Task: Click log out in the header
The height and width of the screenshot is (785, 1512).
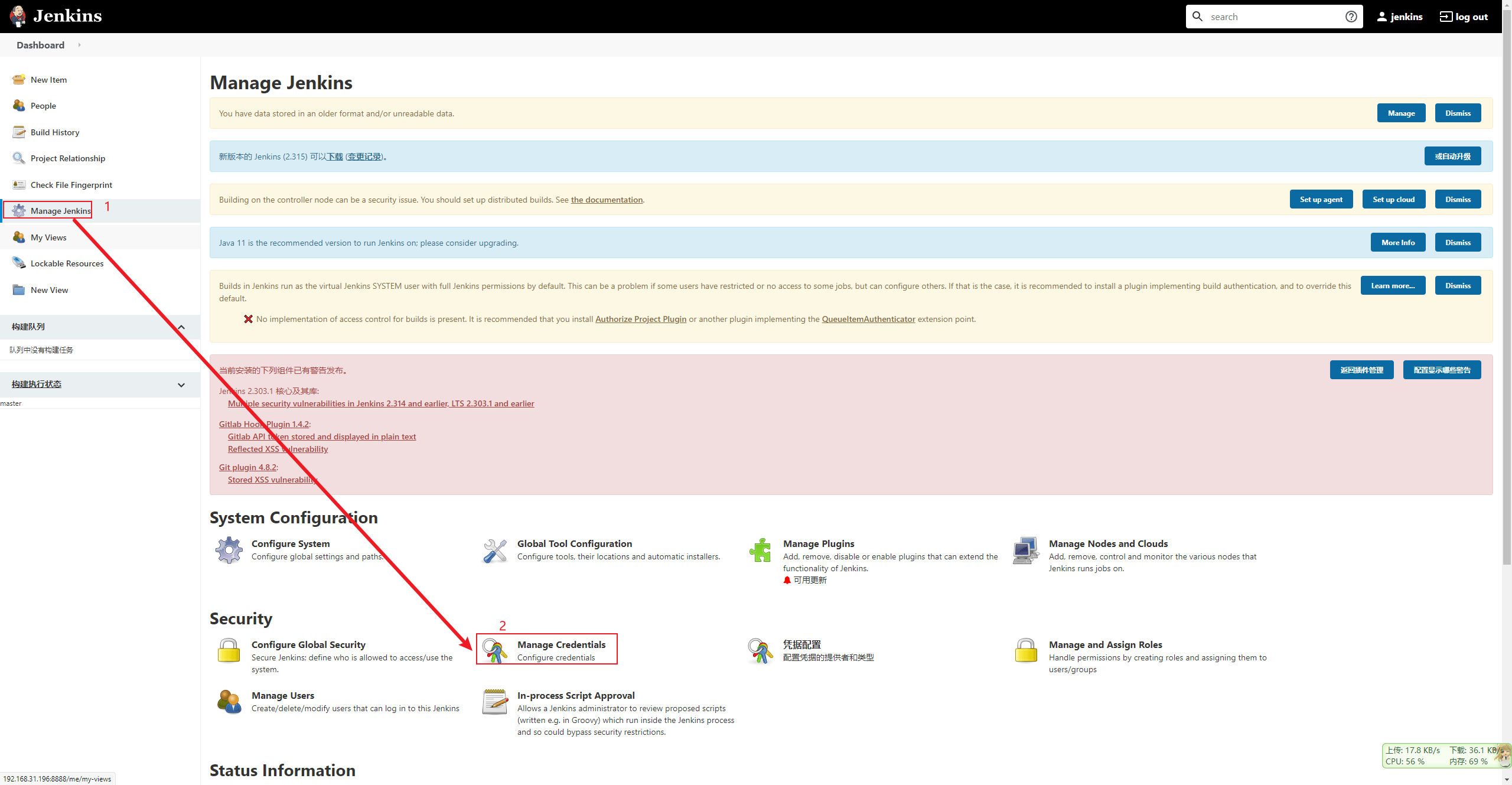Action: 1463,16
